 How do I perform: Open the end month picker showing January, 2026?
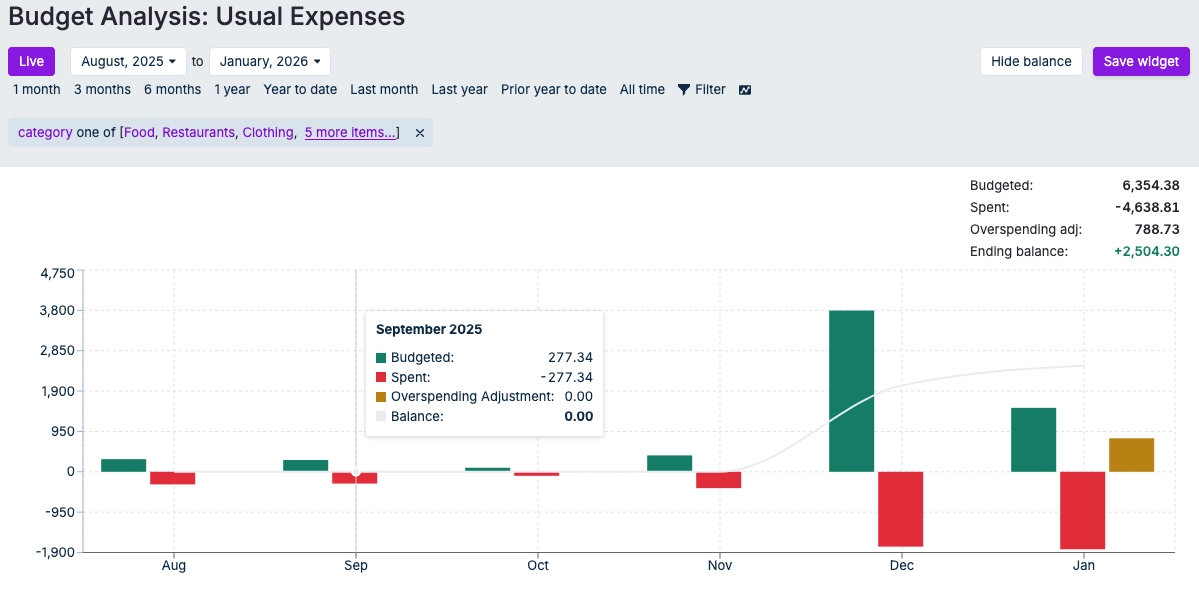click(x=270, y=61)
